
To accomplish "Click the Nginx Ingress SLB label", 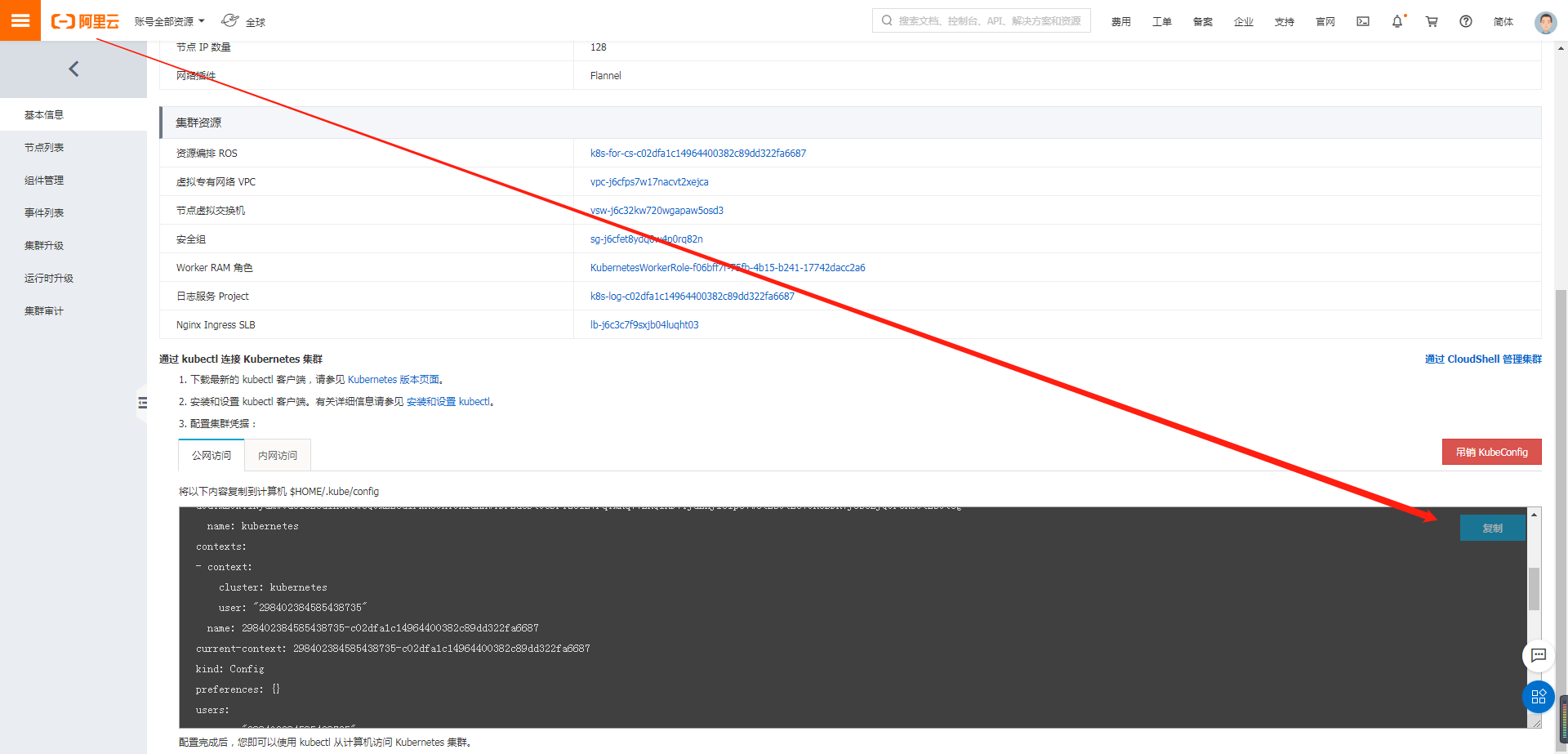I will click(216, 325).
